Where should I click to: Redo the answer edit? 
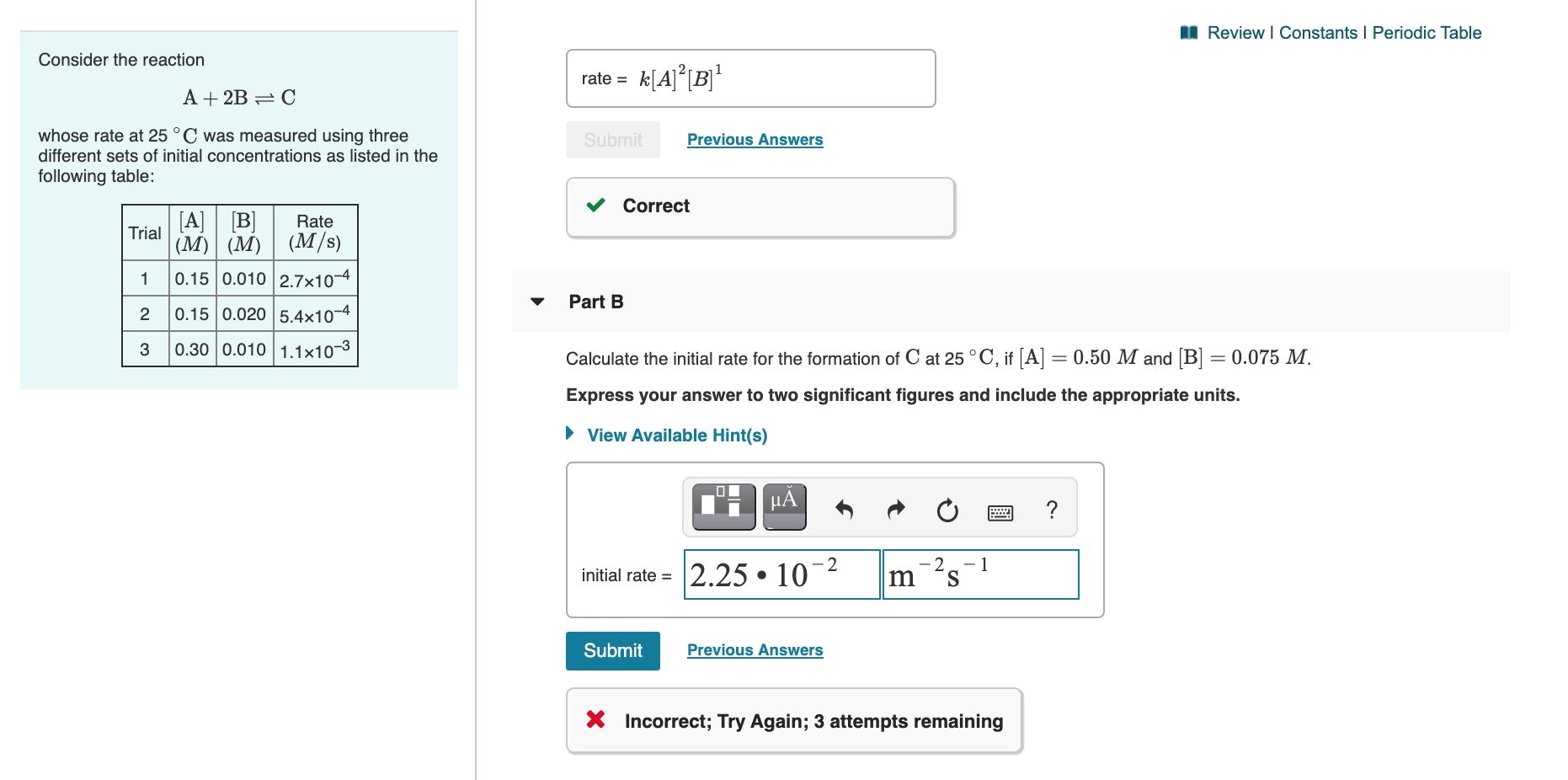(x=895, y=508)
